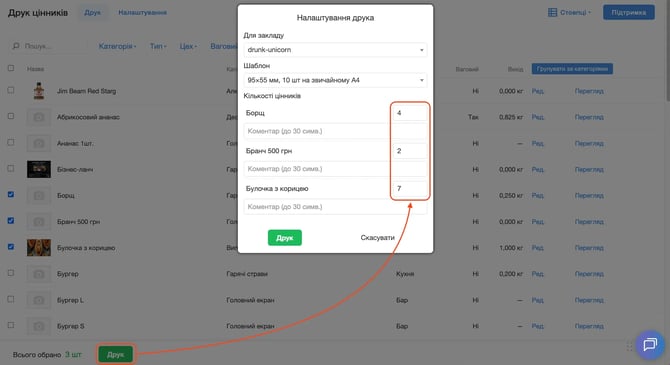
Task: Click the Jim Beam Red Stag bottle thumbnail
Action: [x=39, y=91]
